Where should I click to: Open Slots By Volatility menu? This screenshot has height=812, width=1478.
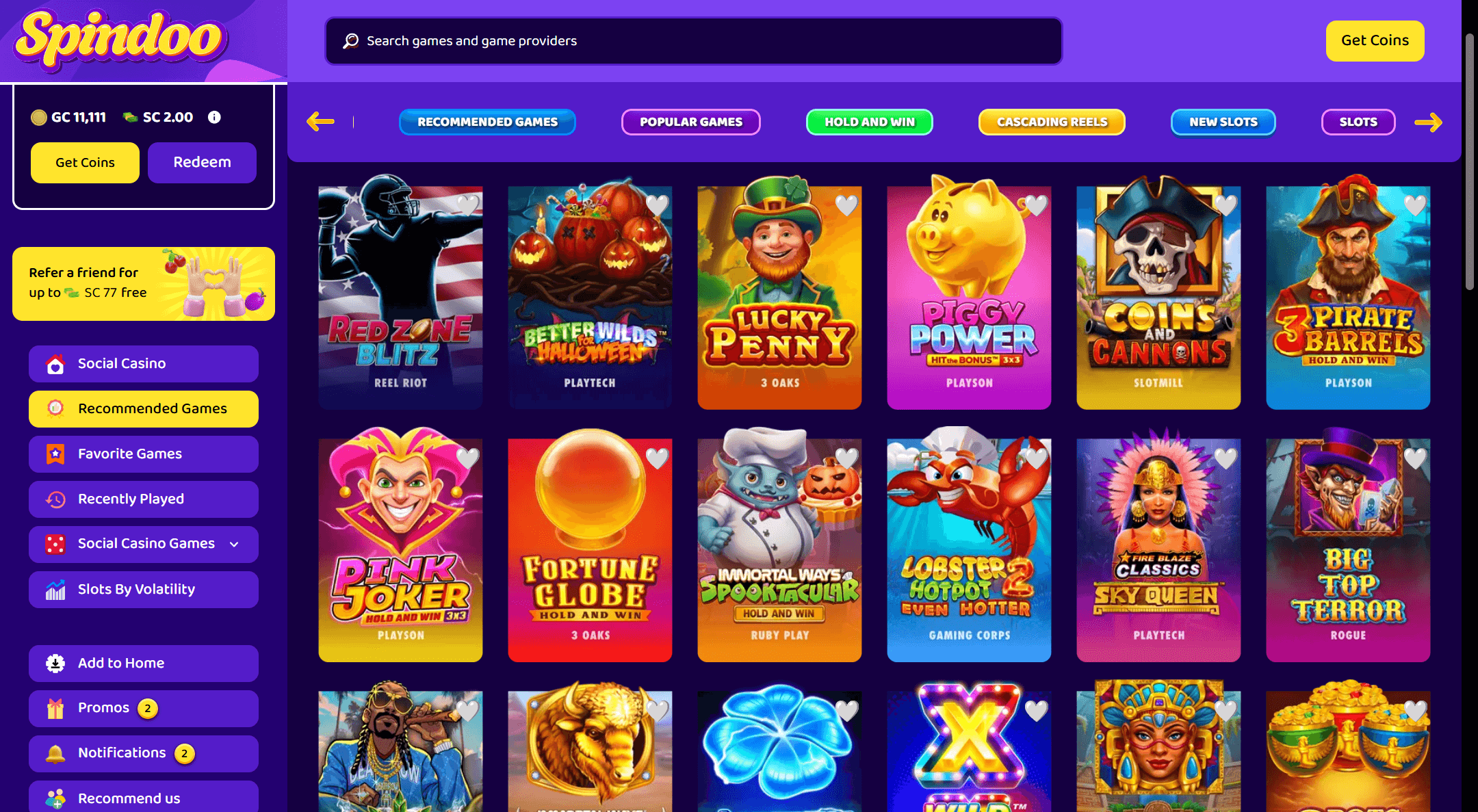pyautogui.click(x=144, y=590)
